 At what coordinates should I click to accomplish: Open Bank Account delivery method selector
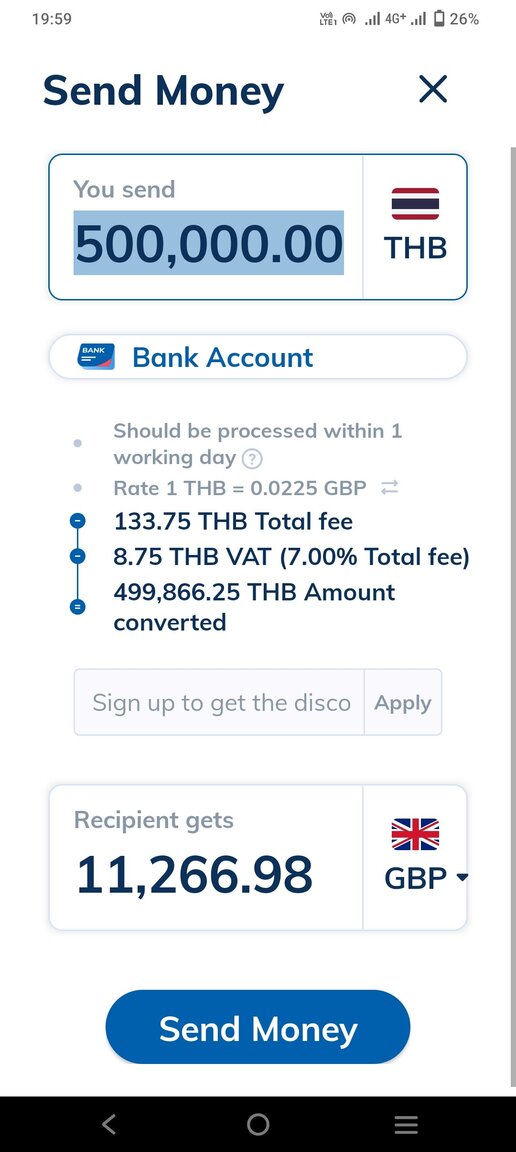(258, 357)
